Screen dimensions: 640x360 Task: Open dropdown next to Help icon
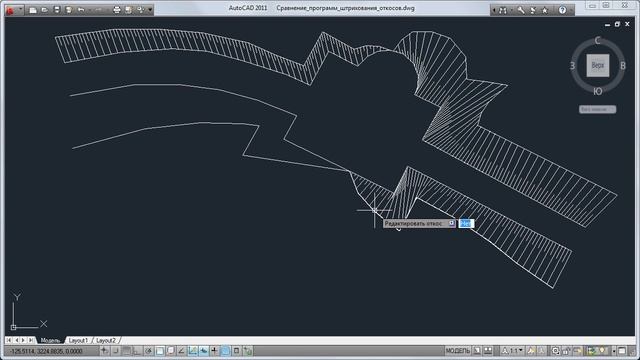[x=571, y=10]
